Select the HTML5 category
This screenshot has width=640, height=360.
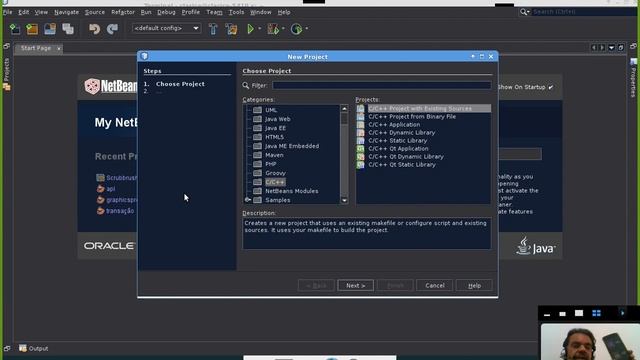(x=274, y=137)
